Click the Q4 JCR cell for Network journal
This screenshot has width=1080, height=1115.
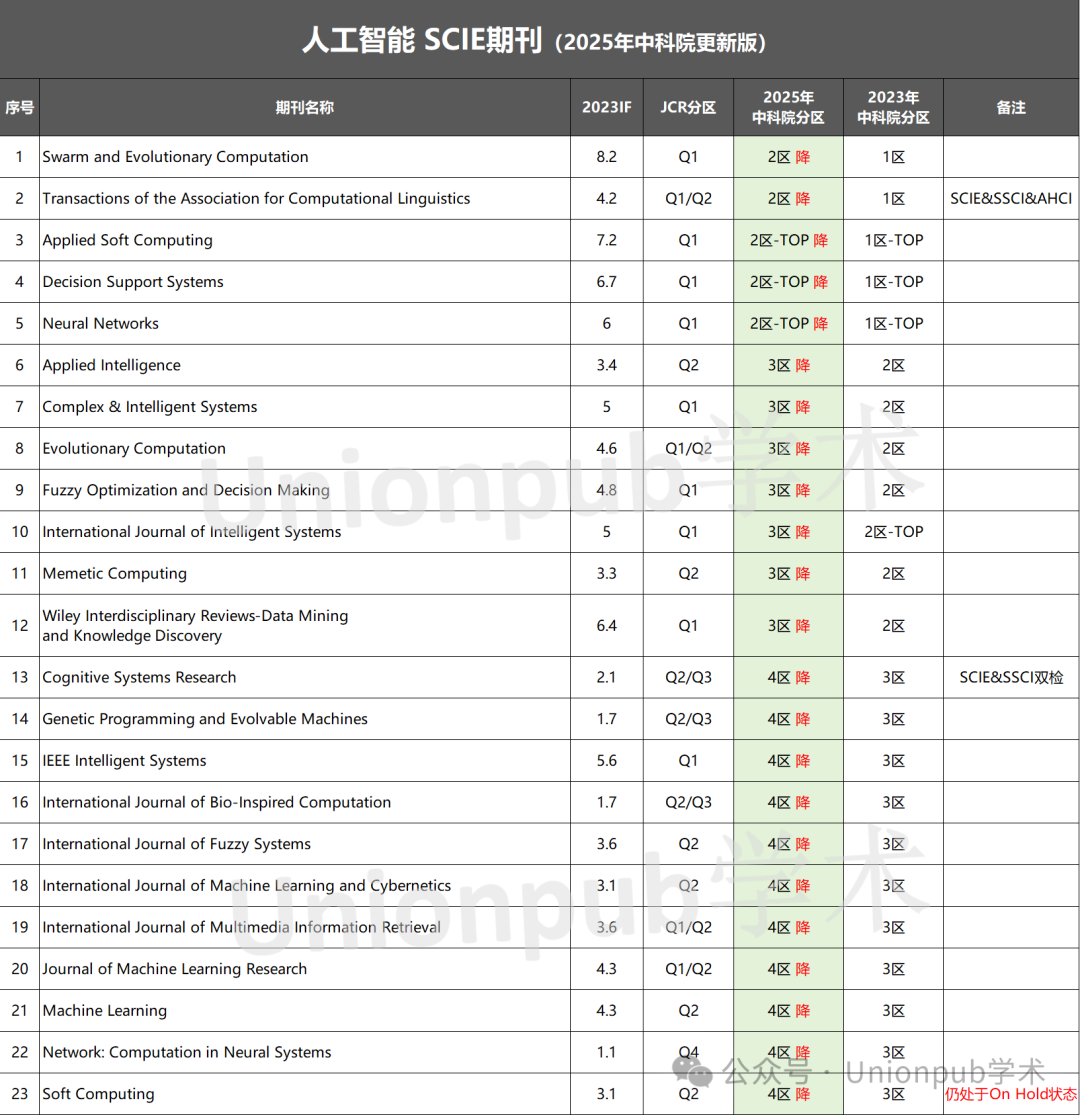click(688, 1052)
